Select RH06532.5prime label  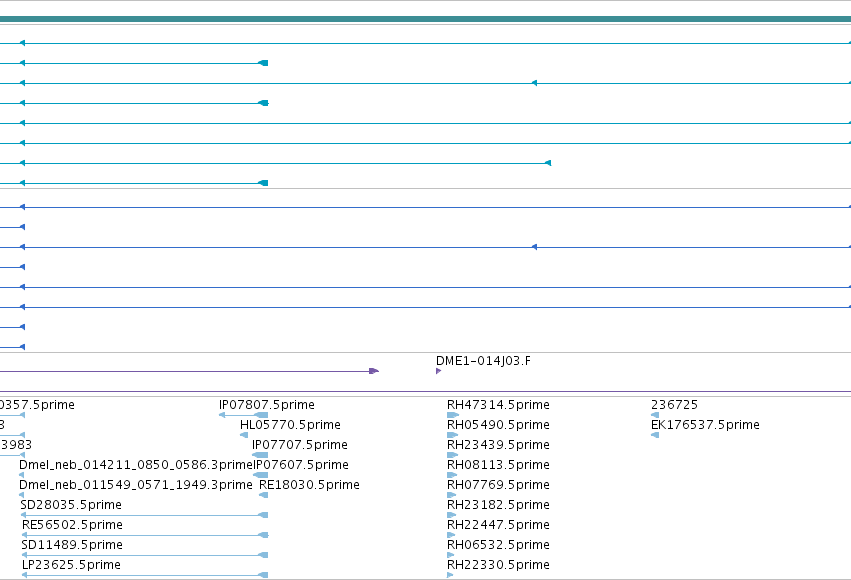[x=498, y=545]
